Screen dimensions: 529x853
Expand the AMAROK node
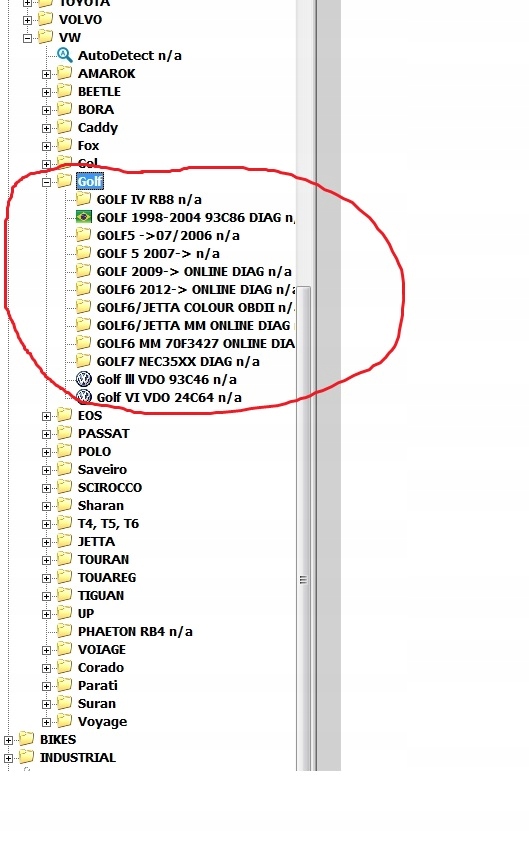46,74
